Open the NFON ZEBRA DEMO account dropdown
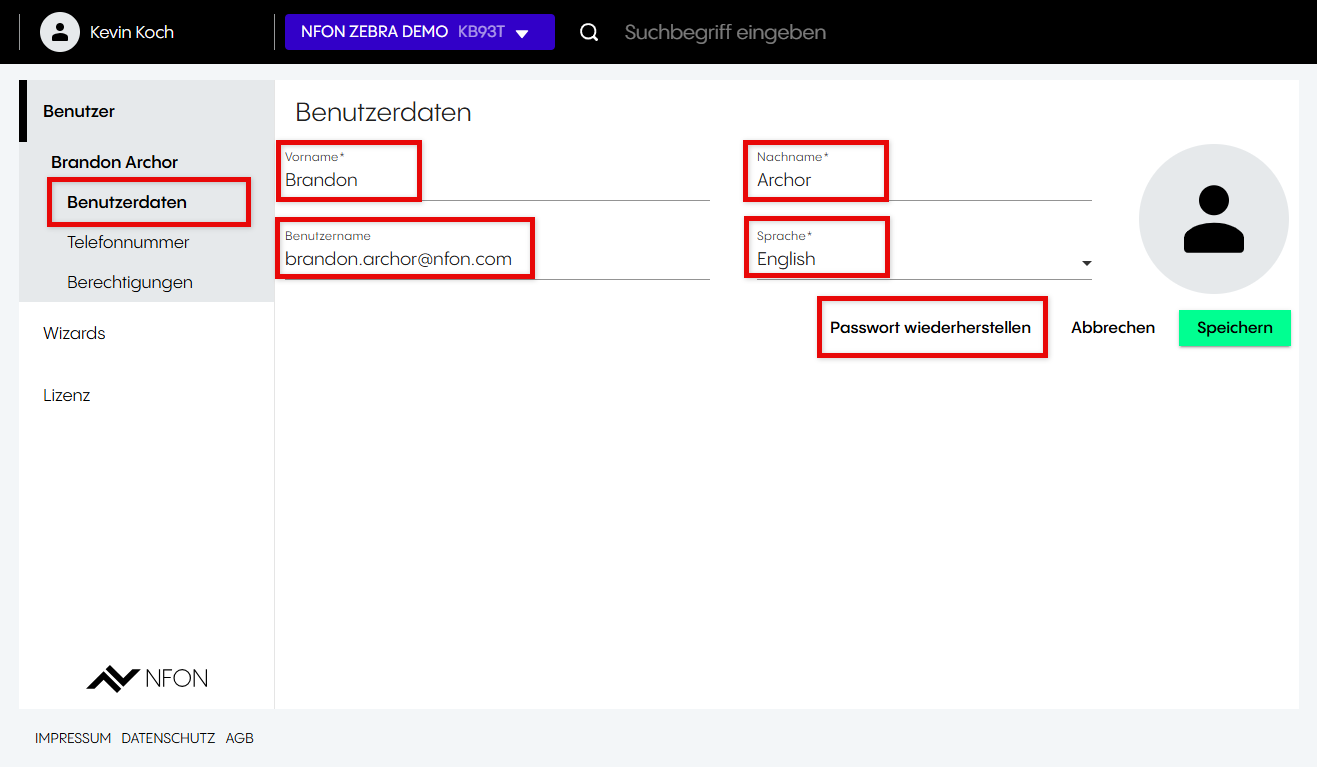This screenshot has width=1317, height=767. [x=419, y=32]
